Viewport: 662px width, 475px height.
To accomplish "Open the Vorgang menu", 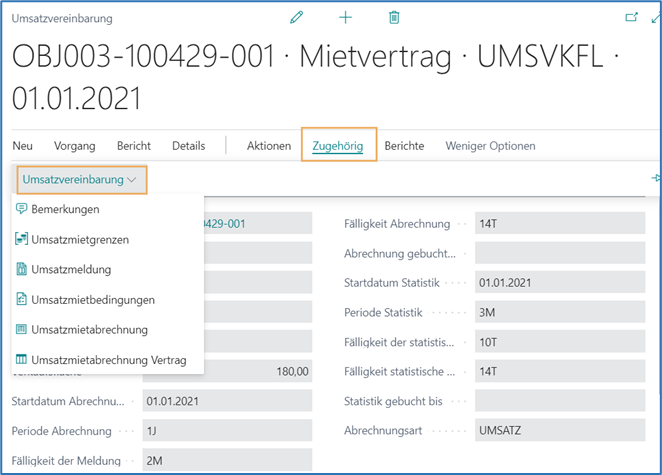I will coord(75,146).
